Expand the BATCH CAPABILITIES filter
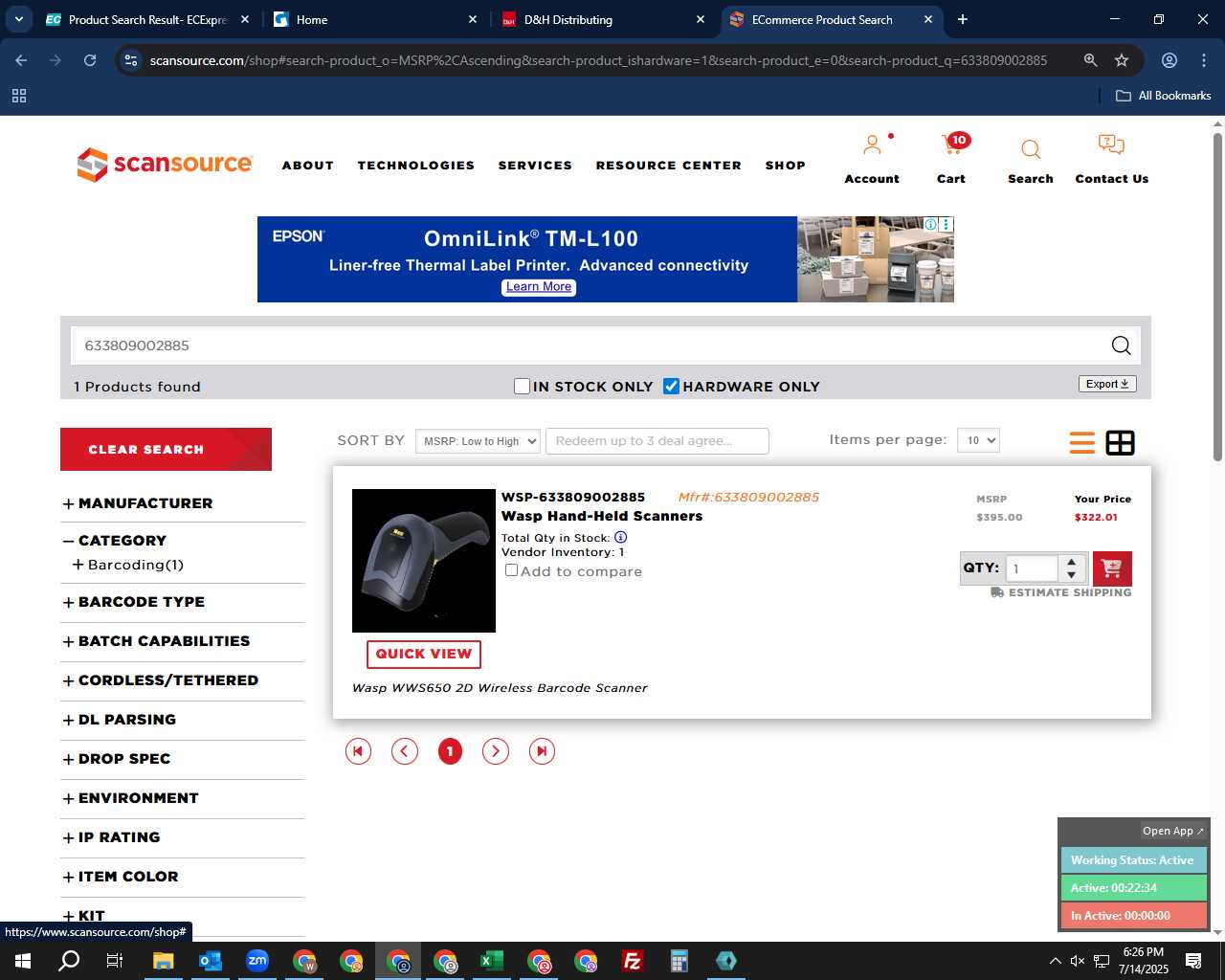The image size is (1225, 980). [156, 641]
